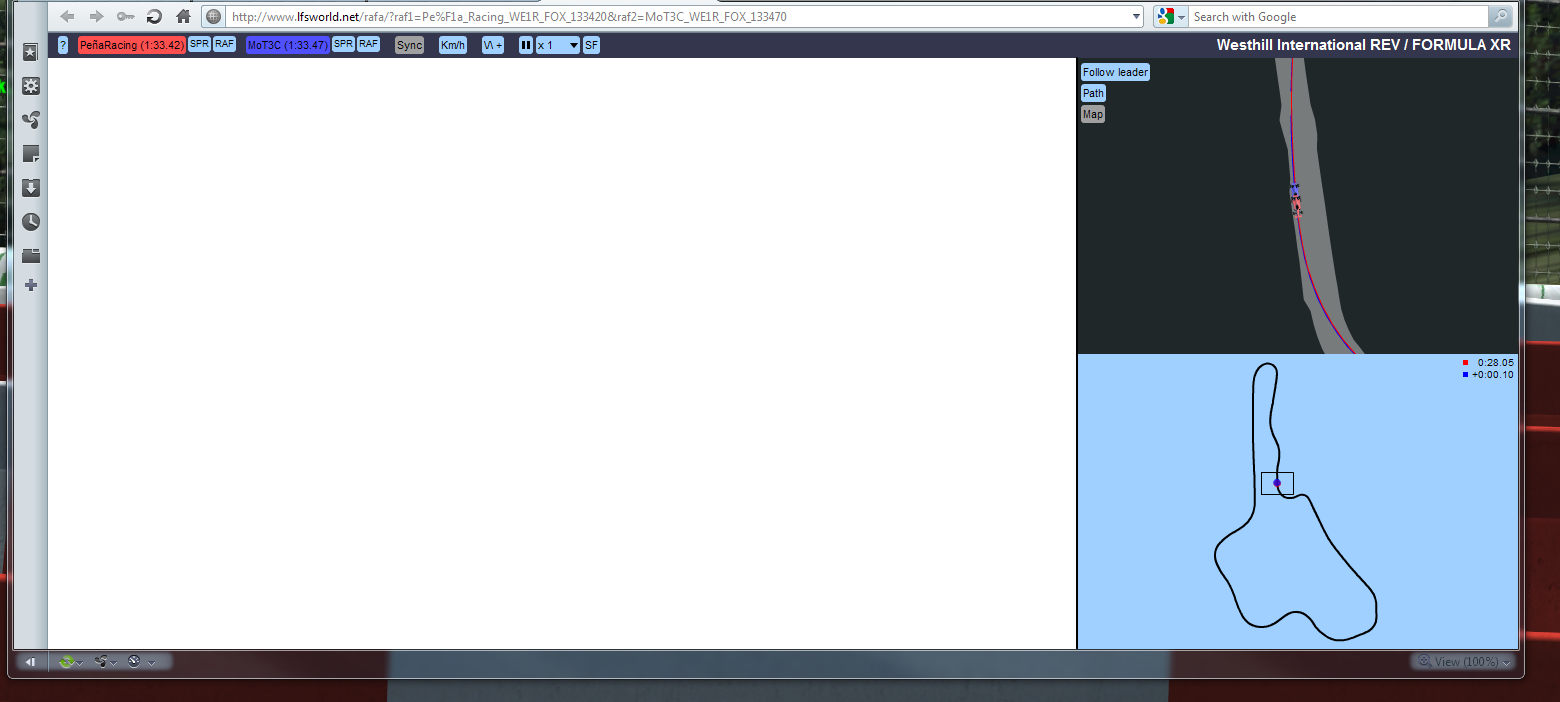Click the URL address field

pos(675,16)
